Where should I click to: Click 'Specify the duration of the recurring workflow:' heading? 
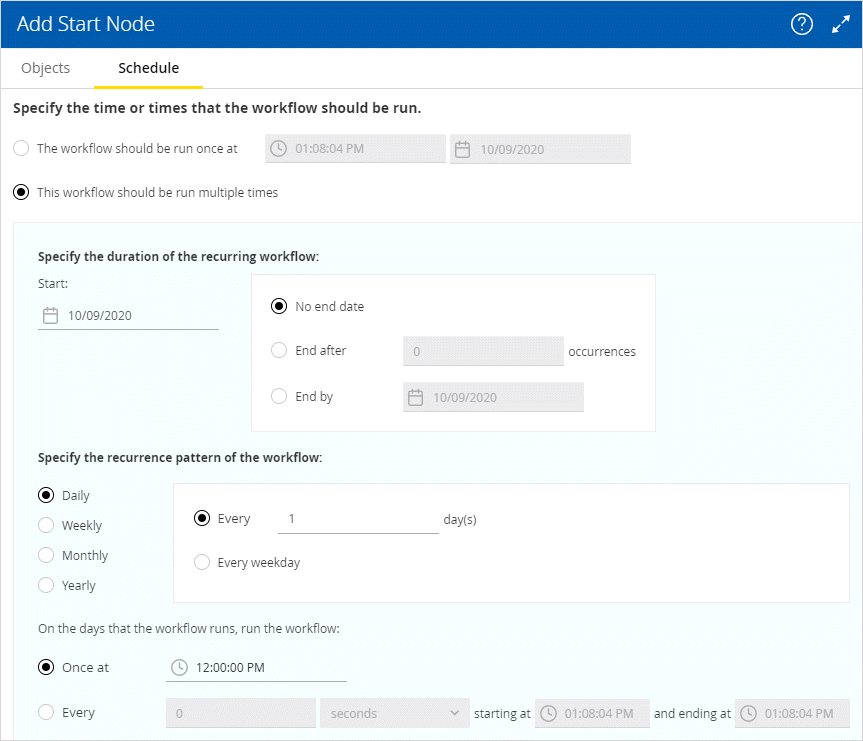coord(178,257)
